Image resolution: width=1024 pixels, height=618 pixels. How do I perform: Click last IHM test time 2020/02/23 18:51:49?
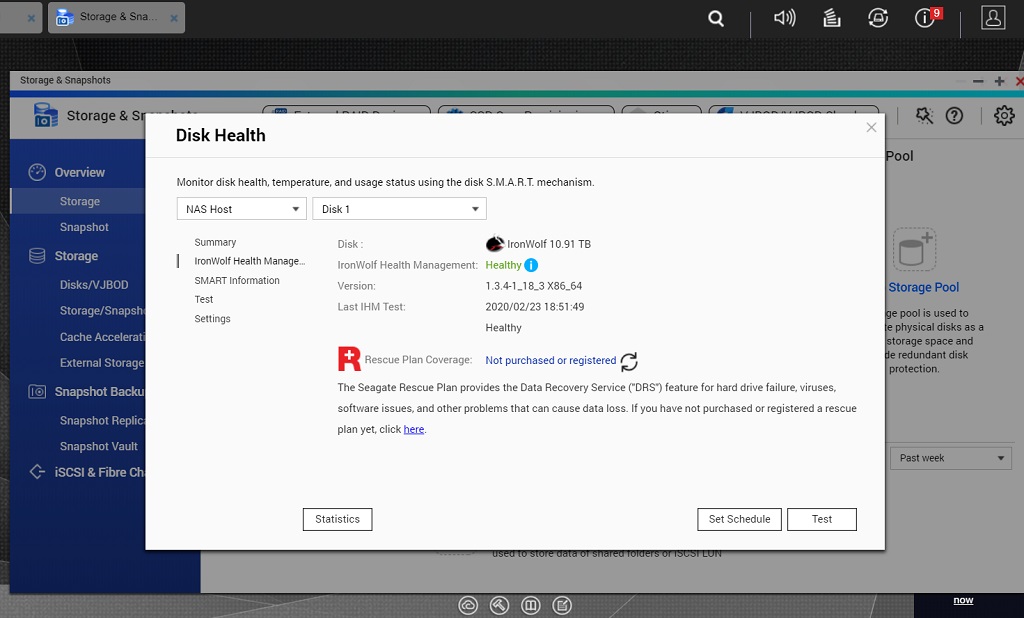535,307
